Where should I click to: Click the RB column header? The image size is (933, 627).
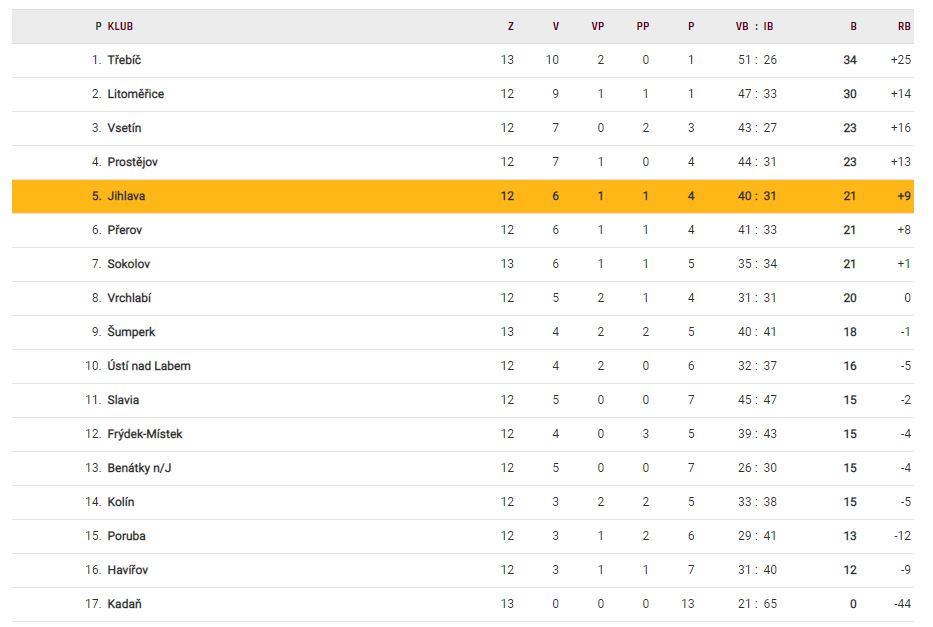(x=904, y=27)
